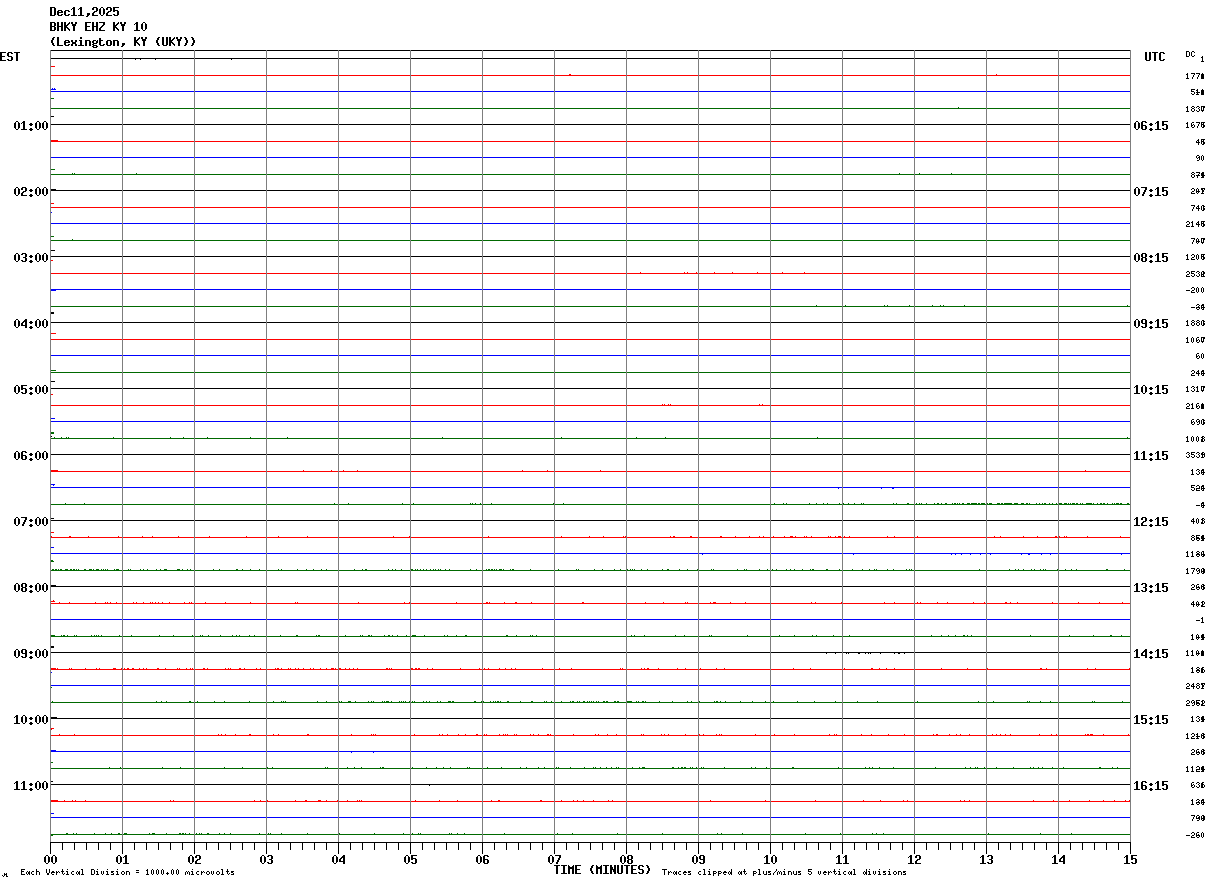Click the 08:15 UTC time label
Viewport: 1210px width, 886px height.
pyautogui.click(x=1151, y=258)
